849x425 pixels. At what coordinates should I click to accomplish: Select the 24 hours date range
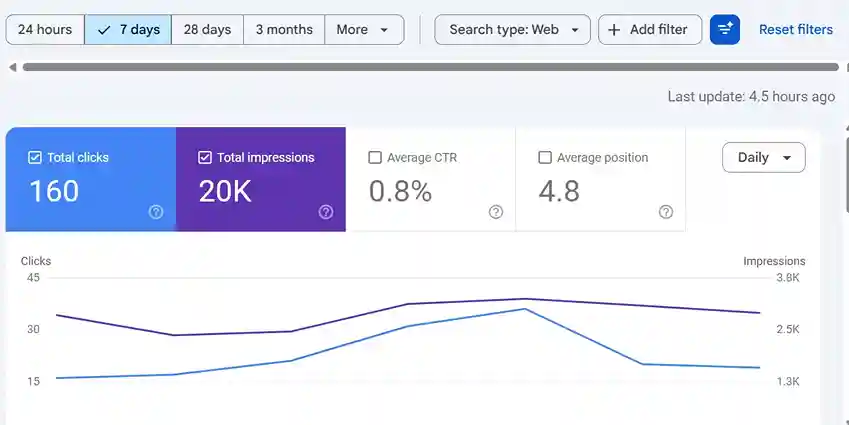click(x=45, y=30)
